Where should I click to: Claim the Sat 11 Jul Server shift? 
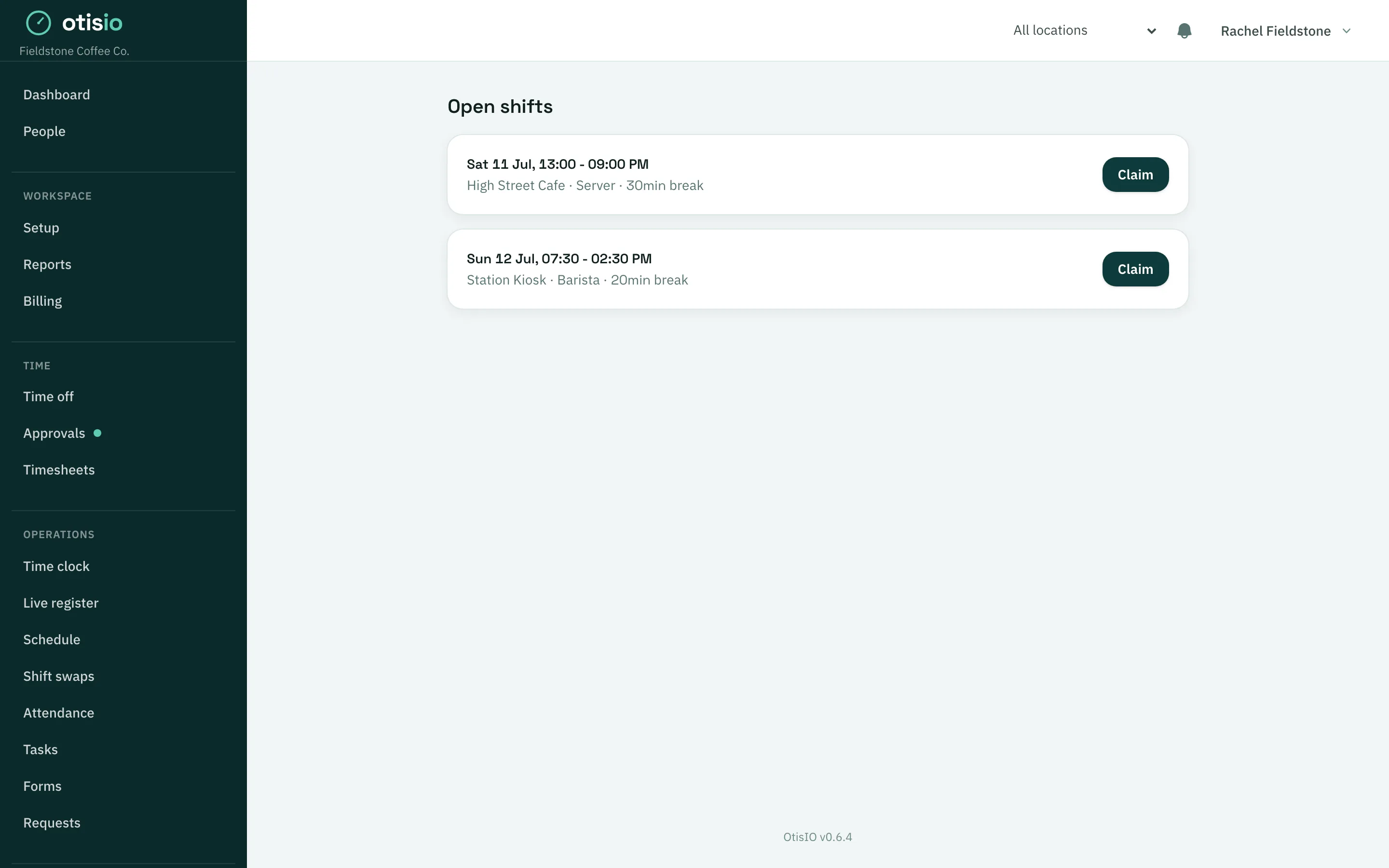tap(1135, 175)
